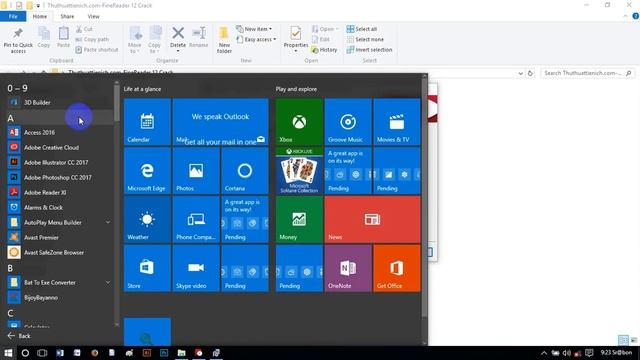This screenshot has width=640, height=360.
Task: Open New item dropdown in ribbon
Action: (254, 29)
